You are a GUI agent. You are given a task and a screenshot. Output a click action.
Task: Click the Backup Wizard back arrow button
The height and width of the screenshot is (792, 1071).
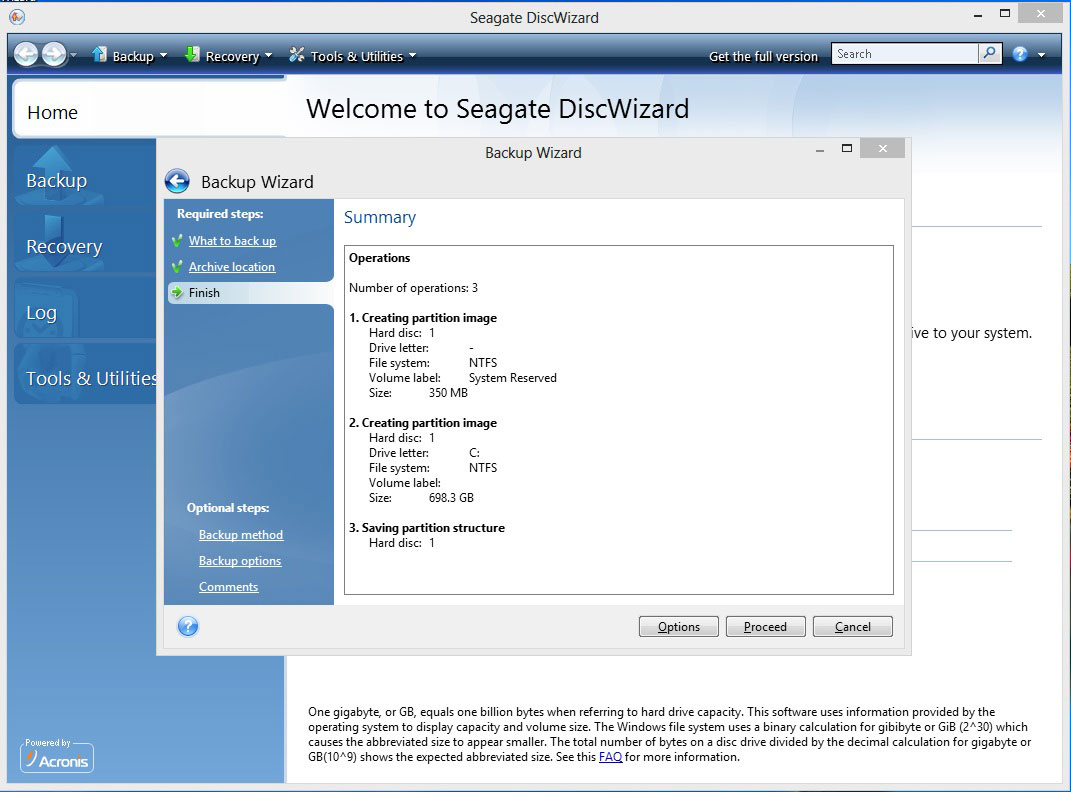click(177, 182)
